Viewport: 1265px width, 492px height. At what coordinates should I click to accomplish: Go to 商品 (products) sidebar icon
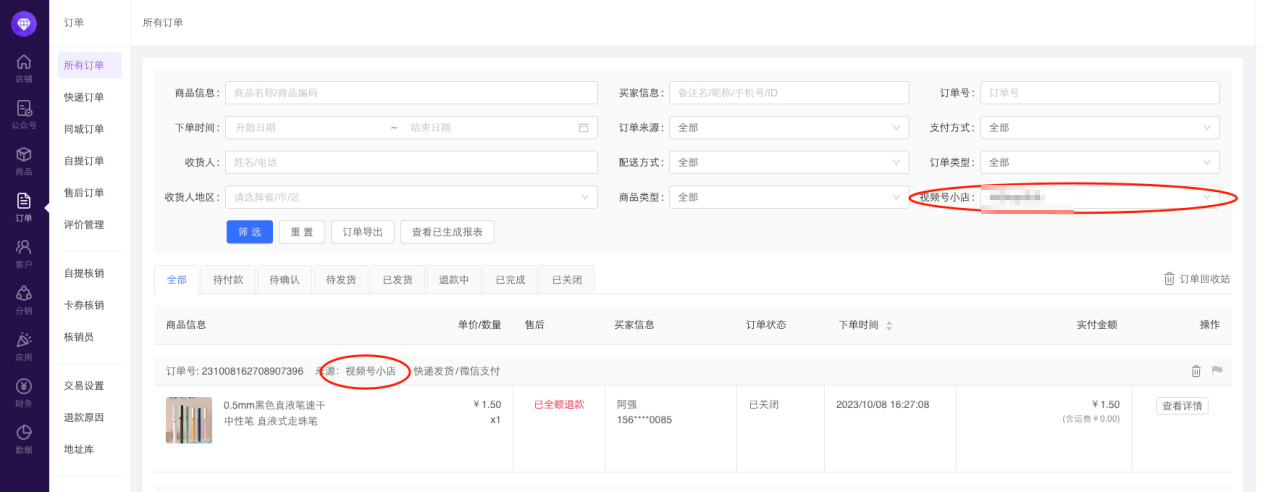(24, 160)
